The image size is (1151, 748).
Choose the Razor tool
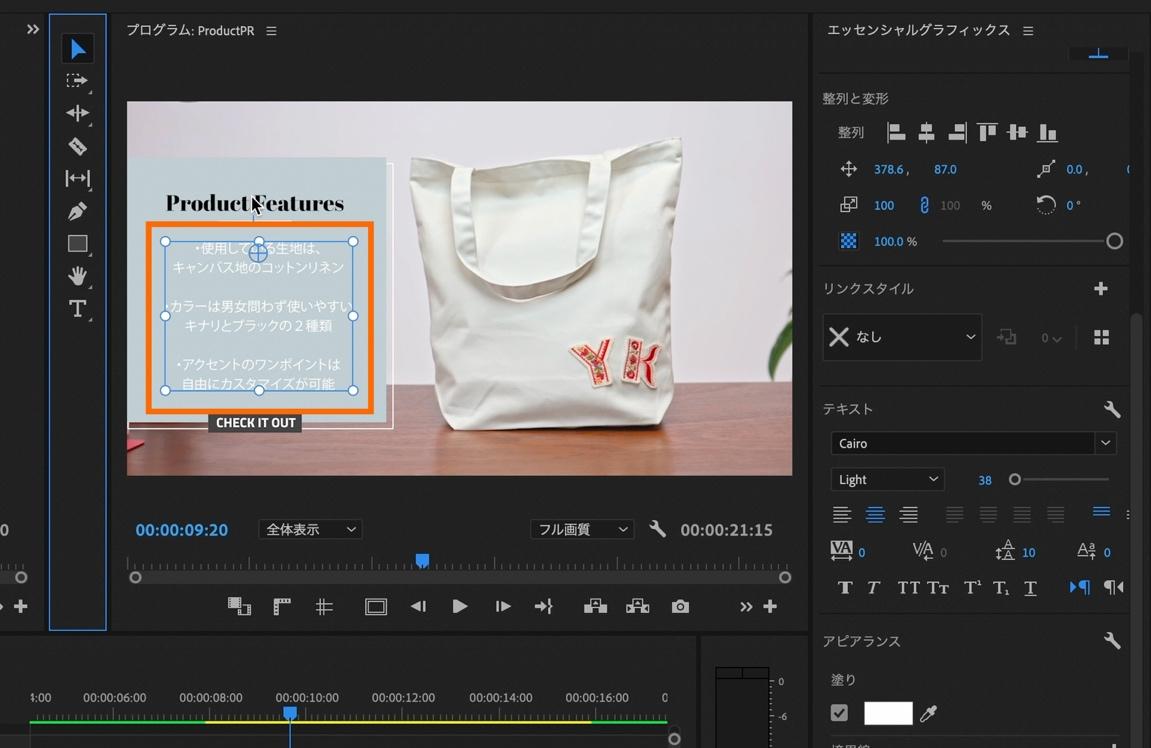[77, 146]
